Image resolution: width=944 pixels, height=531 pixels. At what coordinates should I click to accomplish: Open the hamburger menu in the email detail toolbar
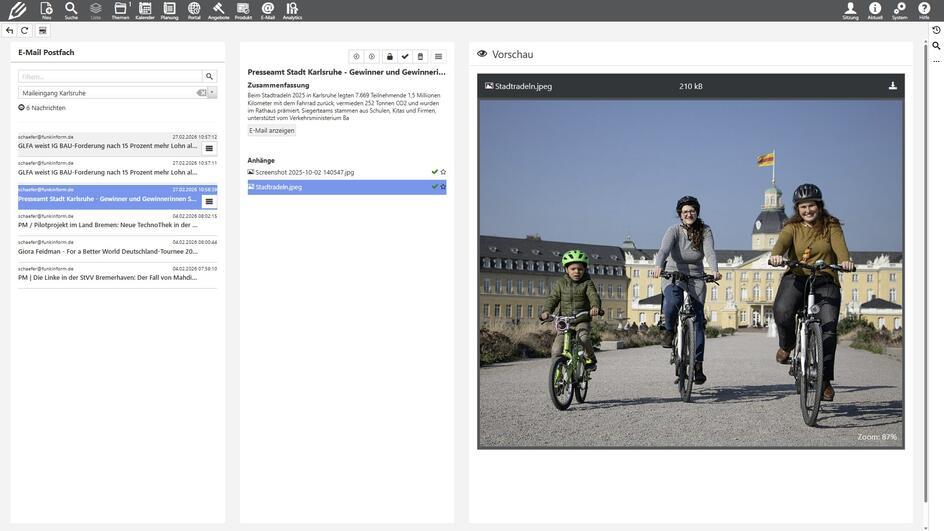pos(438,57)
